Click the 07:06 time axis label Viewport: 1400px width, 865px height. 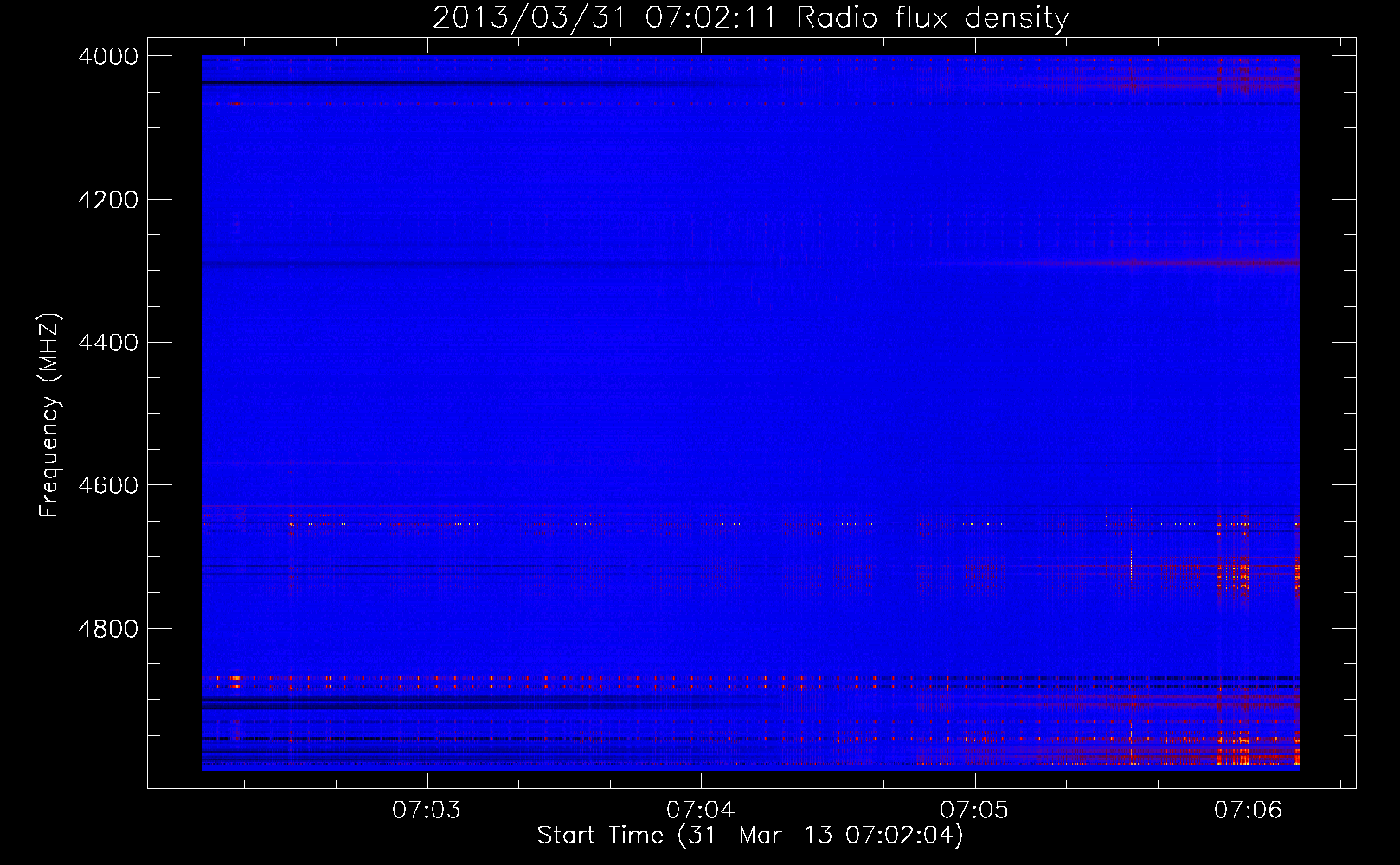click(1248, 811)
